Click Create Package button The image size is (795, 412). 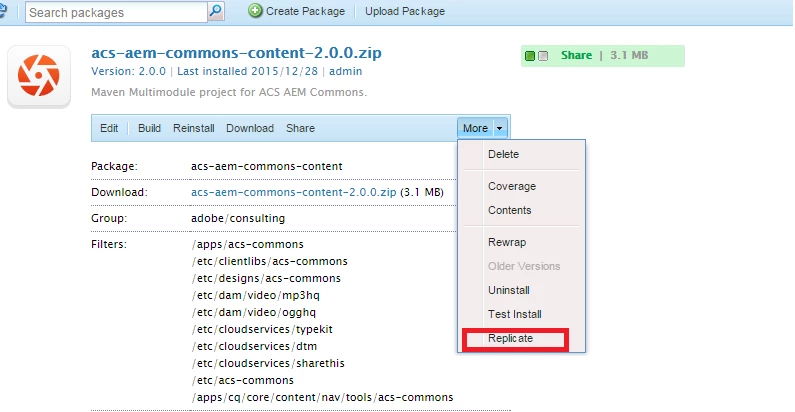tap(297, 11)
